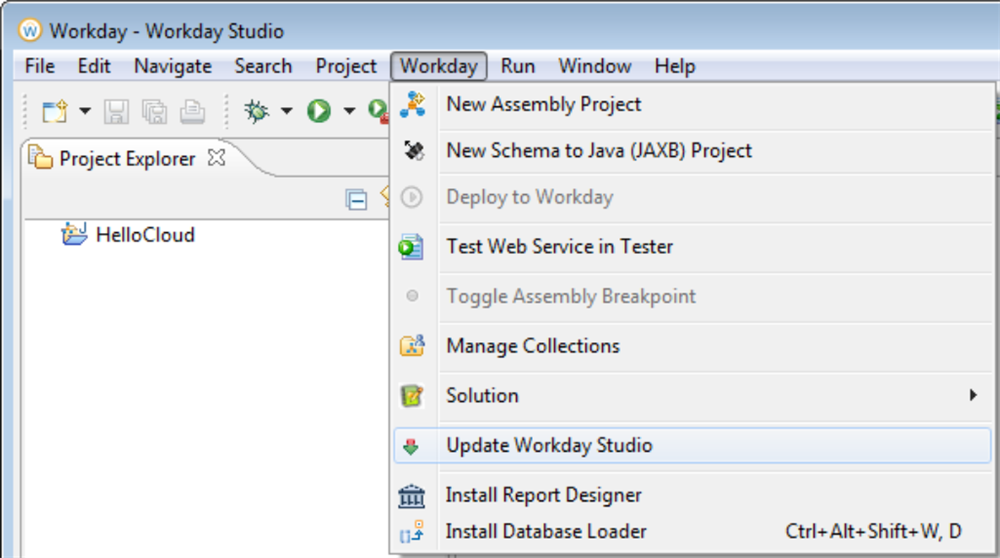Click the New wizard toolbar icon
This screenshot has height=558, width=1000.
[x=55, y=112]
